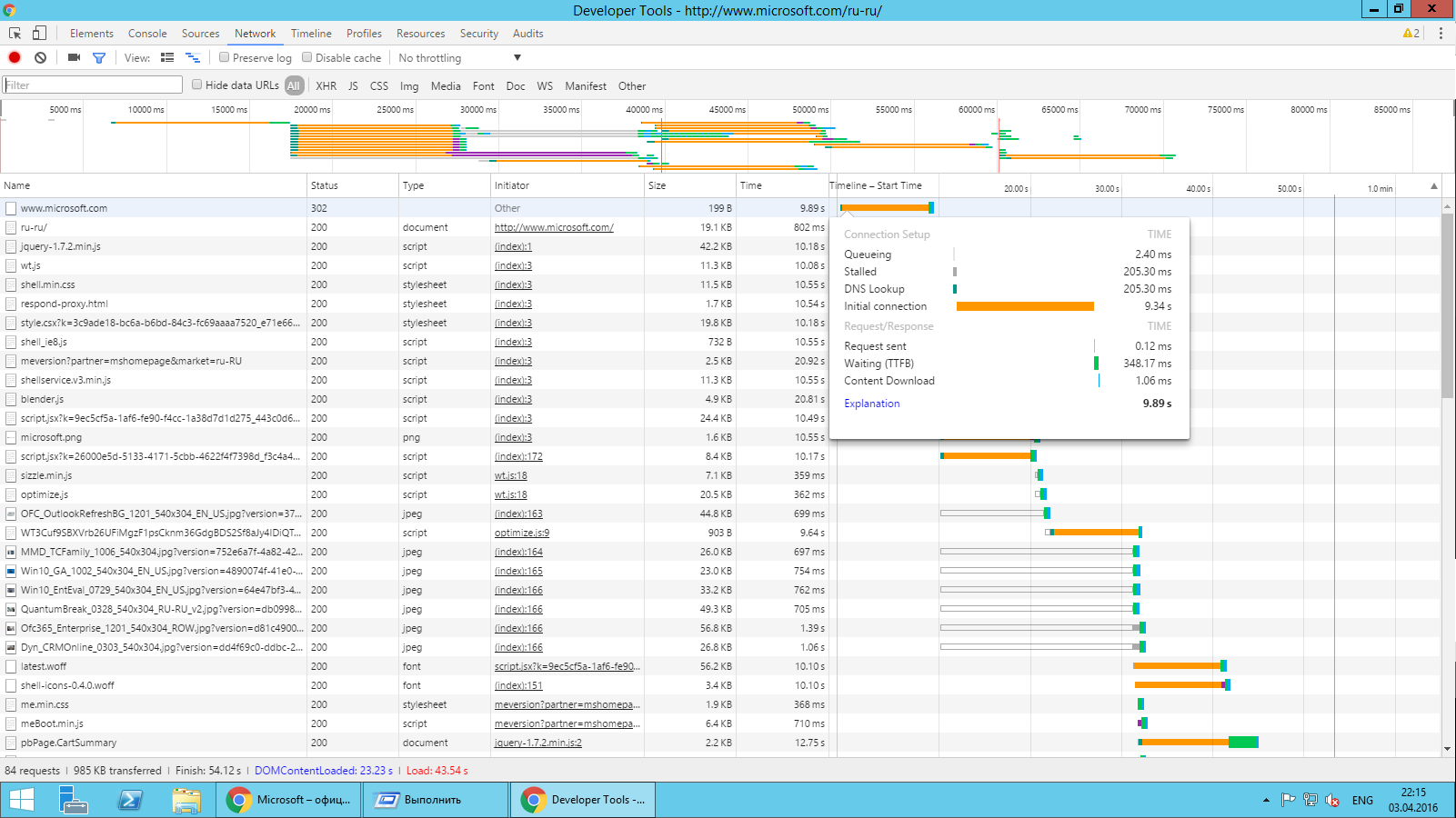This screenshot has height=818, width=1456.
Task: Click the inspect element picker icon
Action: 15,34
